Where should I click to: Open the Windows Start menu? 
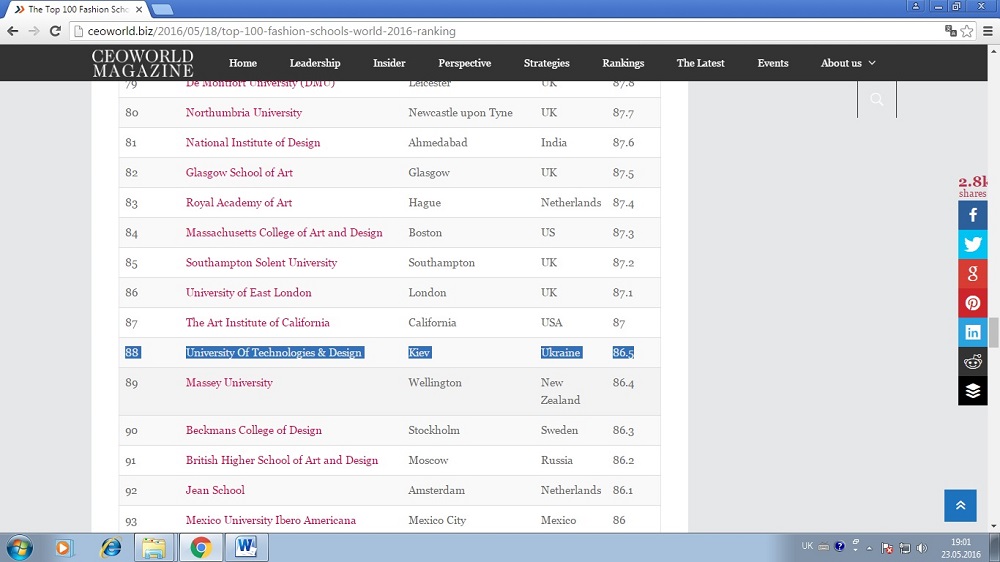point(19,548)
